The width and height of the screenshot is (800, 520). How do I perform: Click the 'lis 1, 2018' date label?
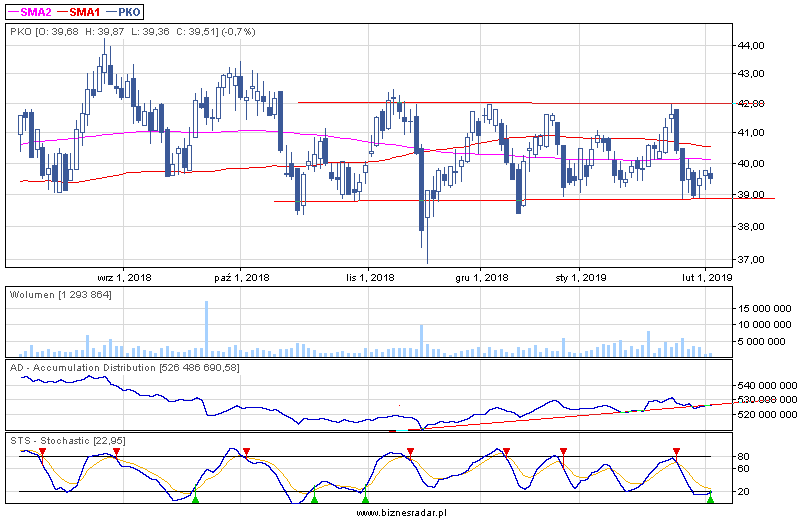[x=371, y=277]
